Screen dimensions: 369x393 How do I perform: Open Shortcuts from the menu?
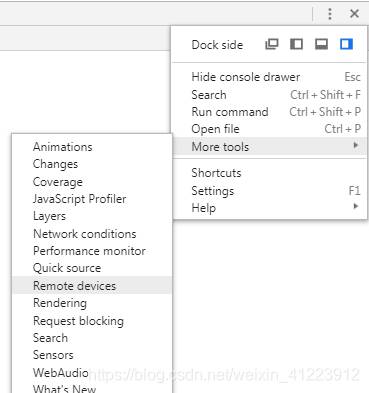pyautogui.click(x=269, y=173)
